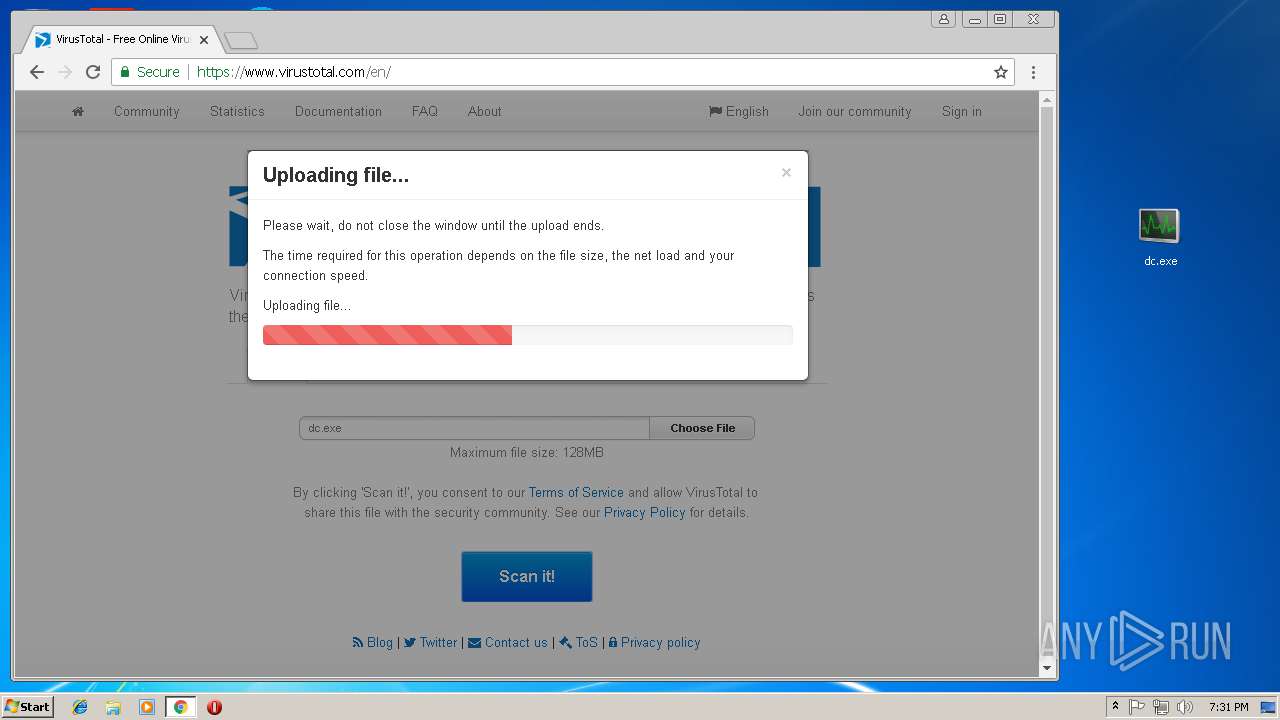Open Statistics menu item

pos(237,111)
